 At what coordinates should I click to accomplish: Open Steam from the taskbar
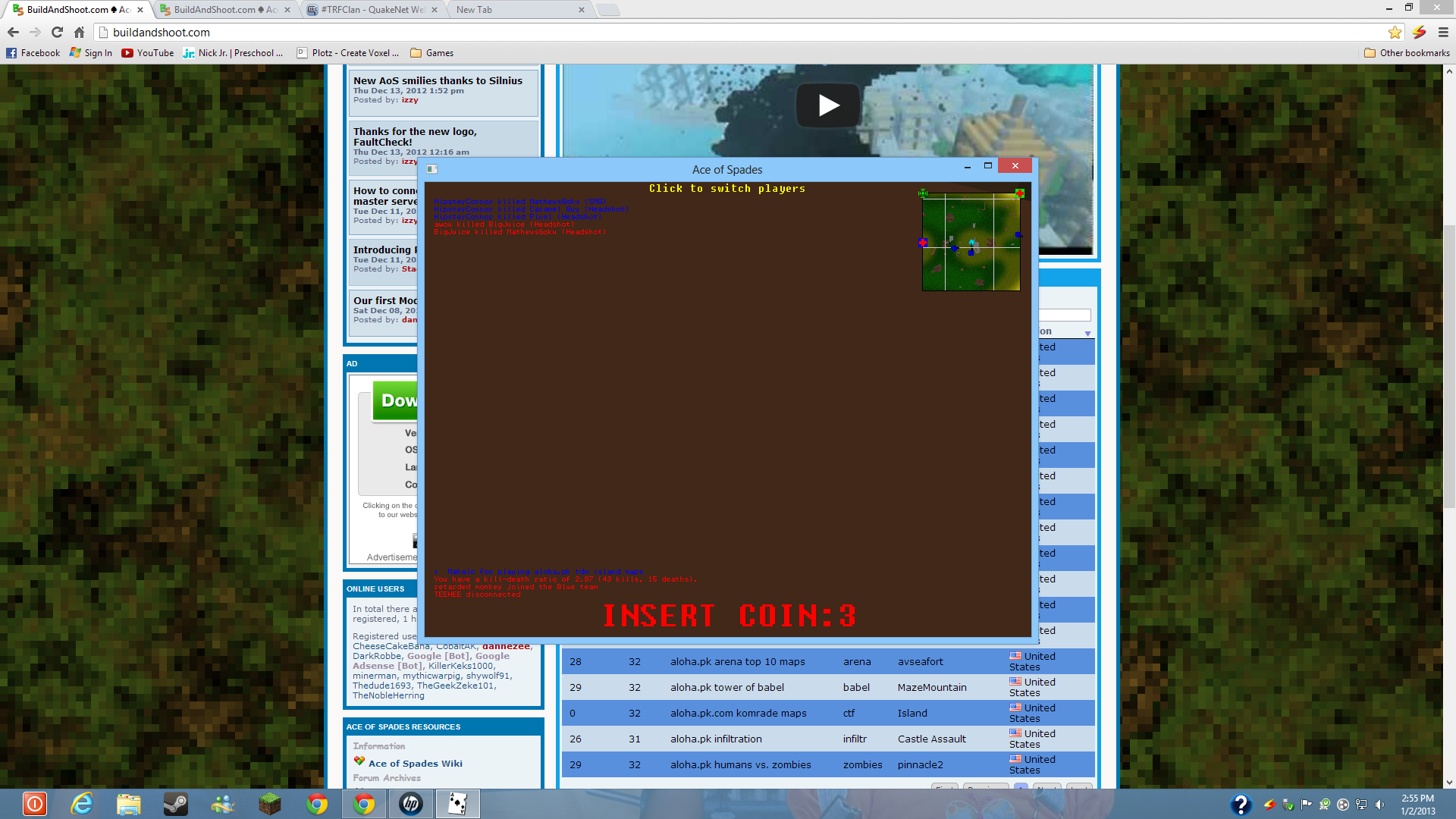tap(176, 804)
